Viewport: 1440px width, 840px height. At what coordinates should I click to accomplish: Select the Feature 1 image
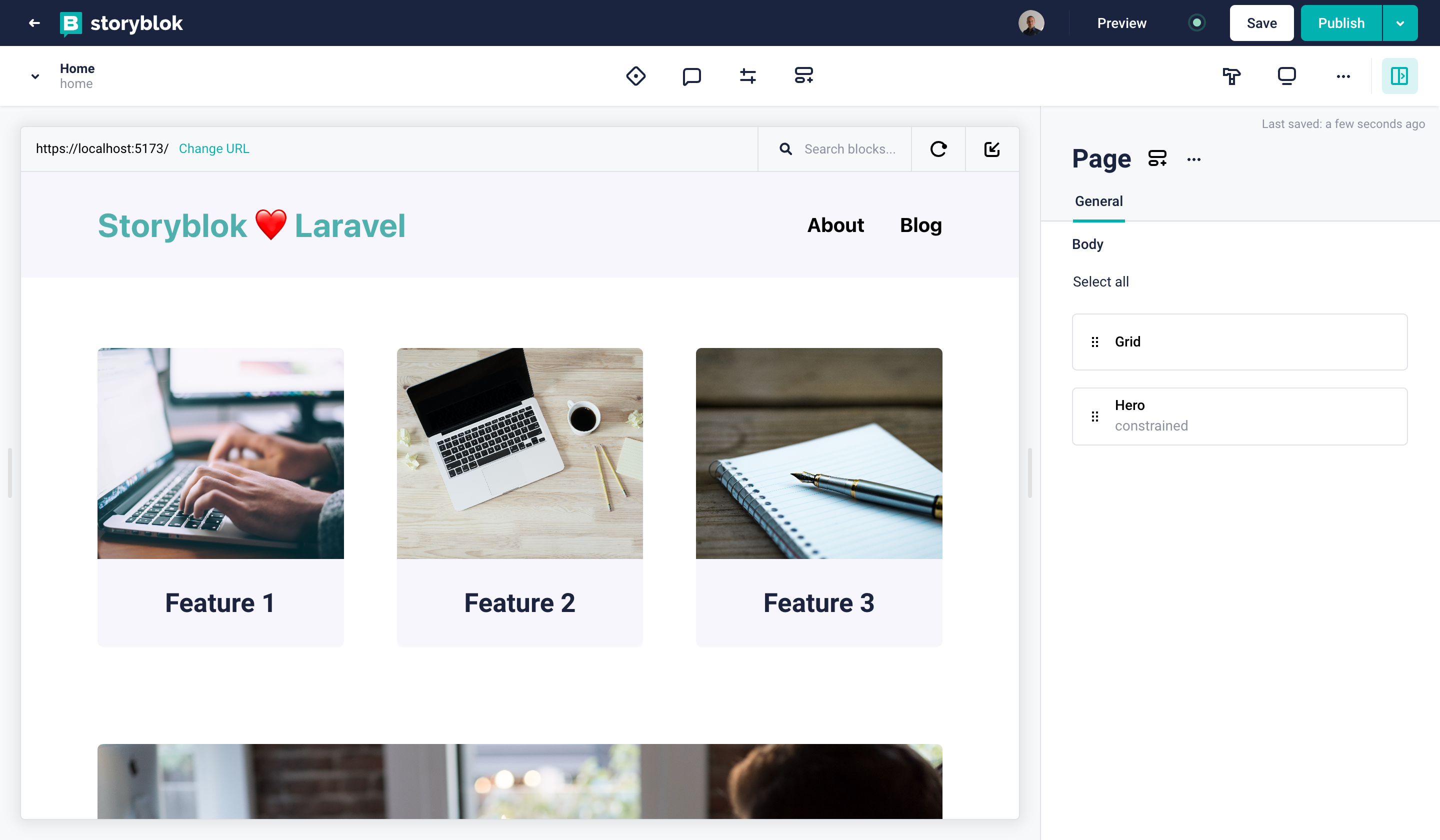220,453
